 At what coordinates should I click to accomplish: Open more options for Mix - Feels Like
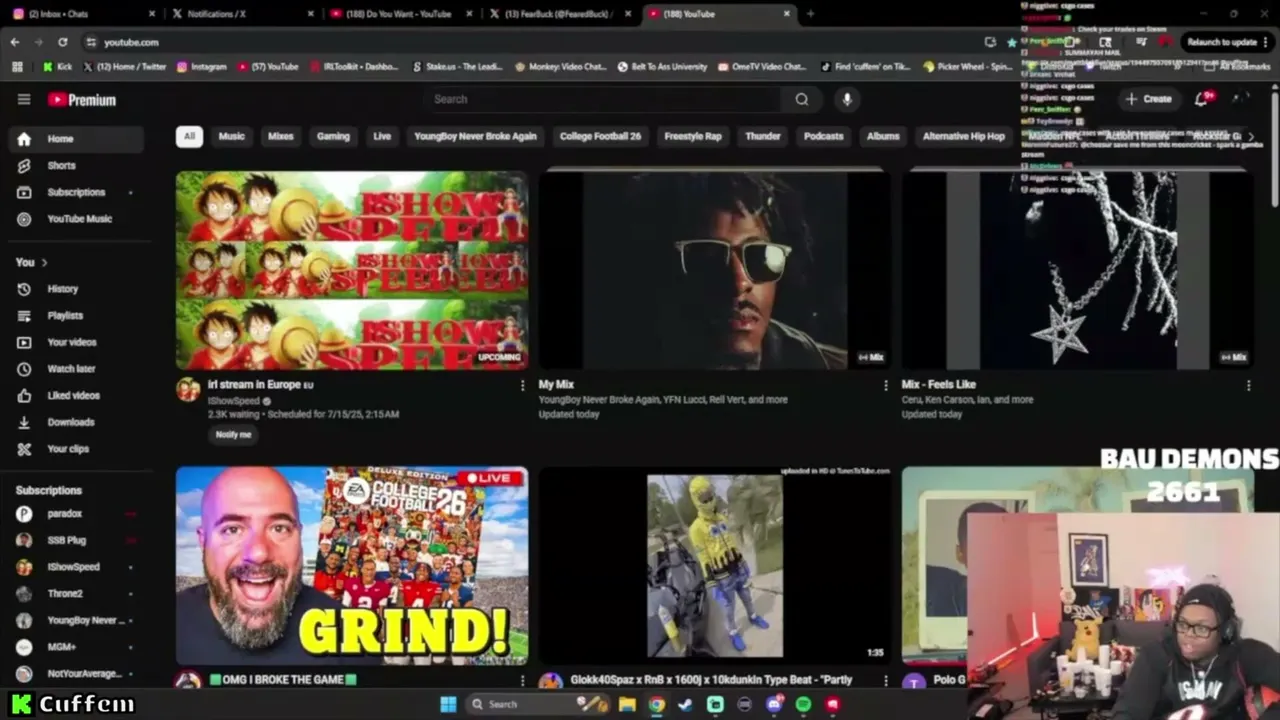(x=1248, y=385)
